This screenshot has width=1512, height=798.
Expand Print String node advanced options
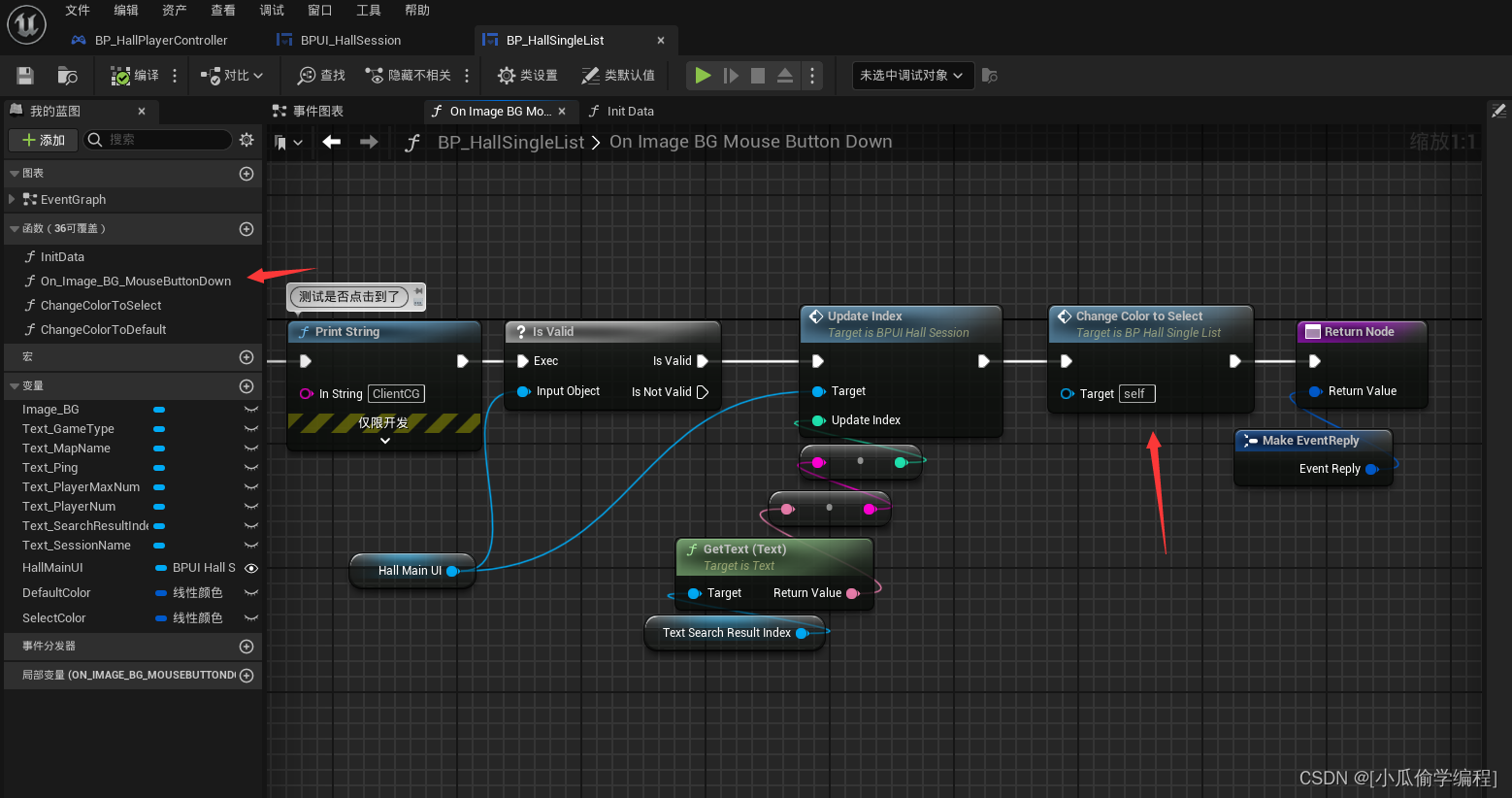pos(385,441)
